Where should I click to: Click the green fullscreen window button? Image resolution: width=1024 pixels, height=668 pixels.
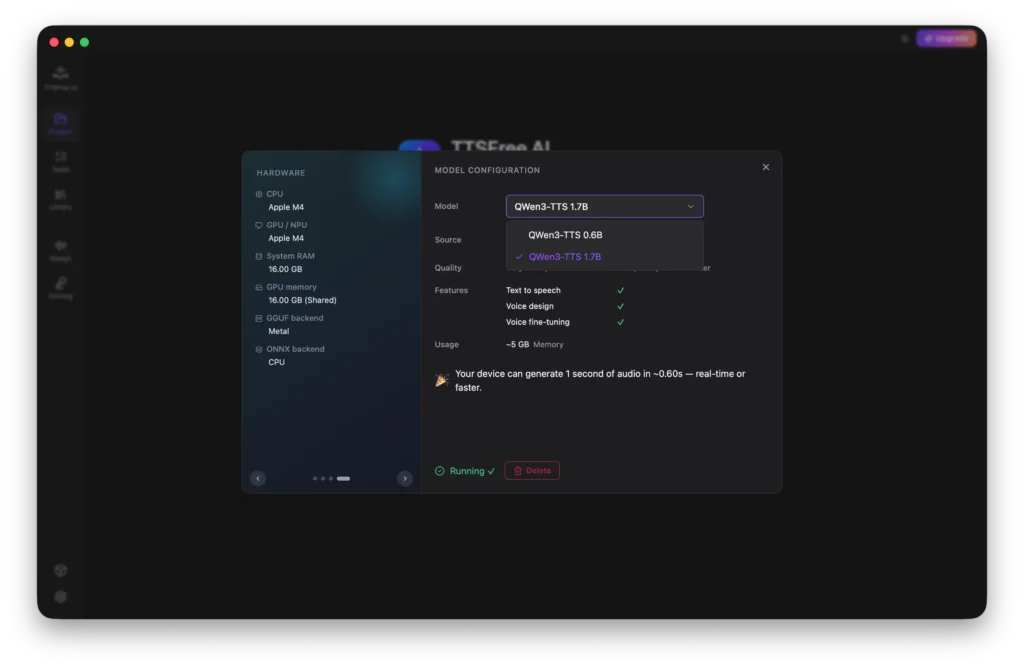84,42
